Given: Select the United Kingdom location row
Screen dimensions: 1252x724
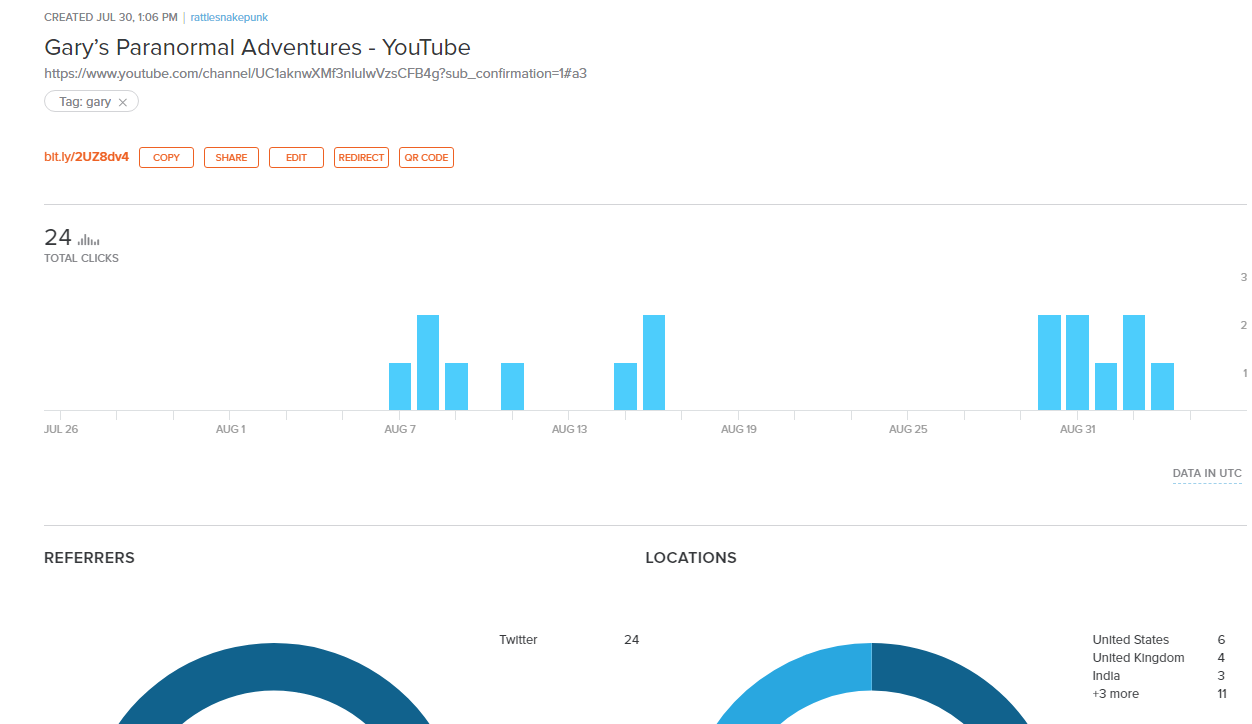Looking at the screenshot, I should pyautogui.click(x=1158, y=658).
